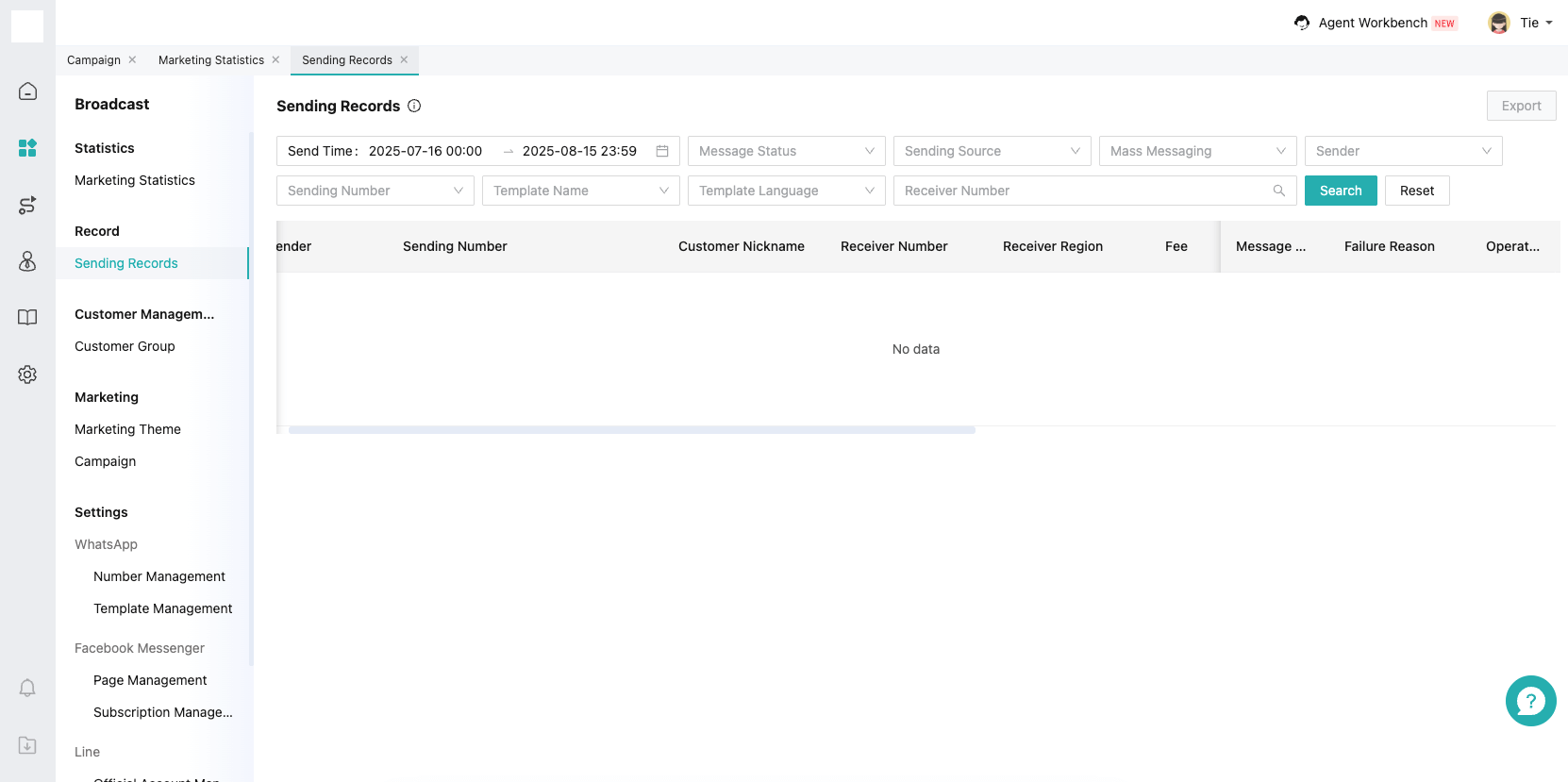Open Sending Records in sidebar
The image size is (1568, 782).
point(126,263)
